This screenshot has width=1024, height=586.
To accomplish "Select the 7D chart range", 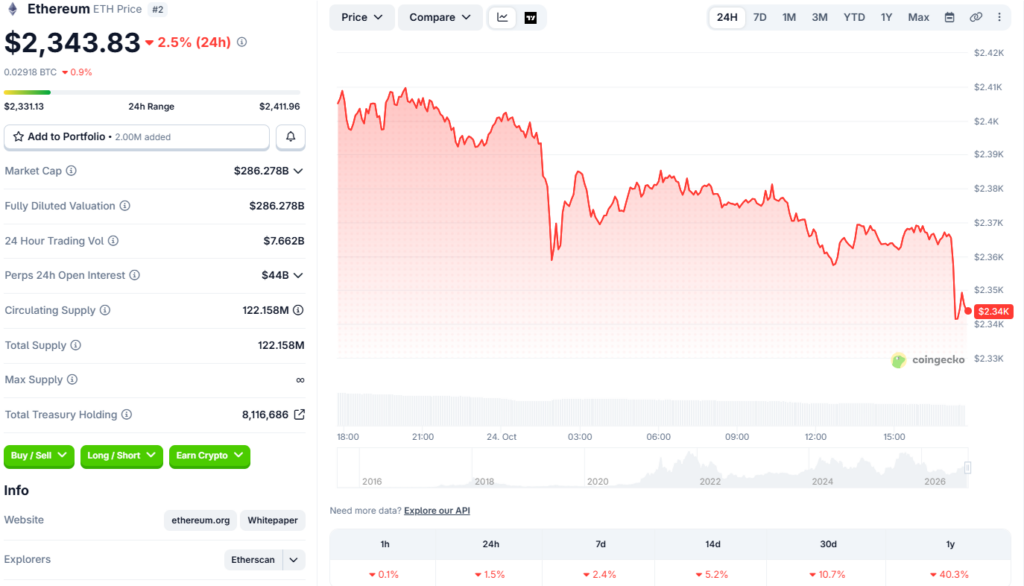I will [760, 18].
